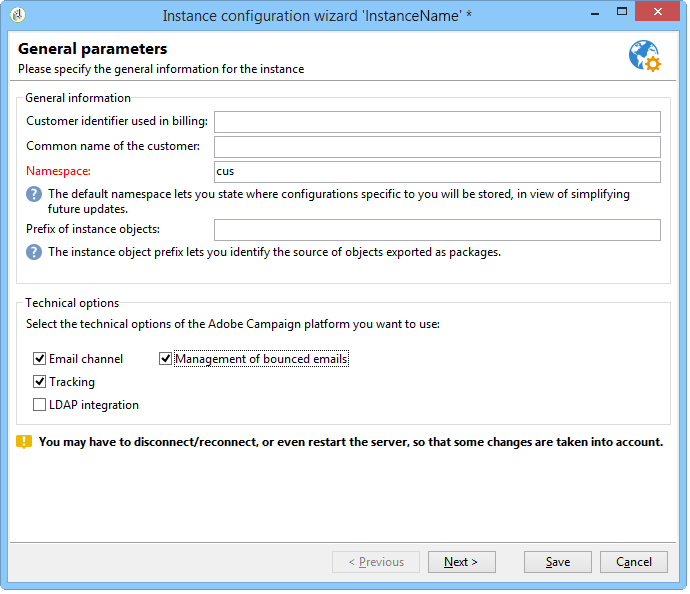Uncheck the Email channel checkbox
The width and height of the screenshot is (690, 594).
pyautogui.click(x=40, y=359)
